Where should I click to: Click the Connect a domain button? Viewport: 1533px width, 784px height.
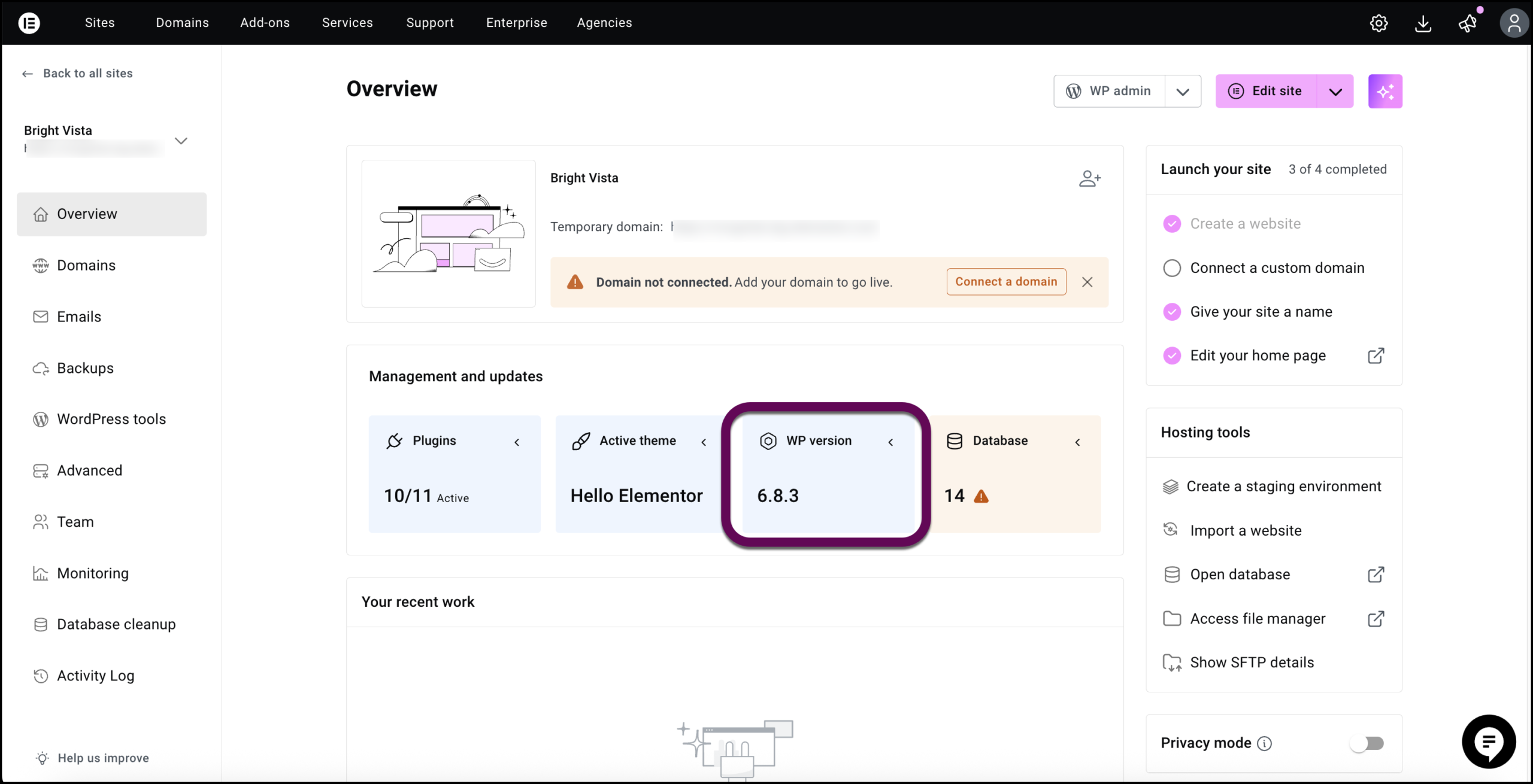click(1006, 282)
